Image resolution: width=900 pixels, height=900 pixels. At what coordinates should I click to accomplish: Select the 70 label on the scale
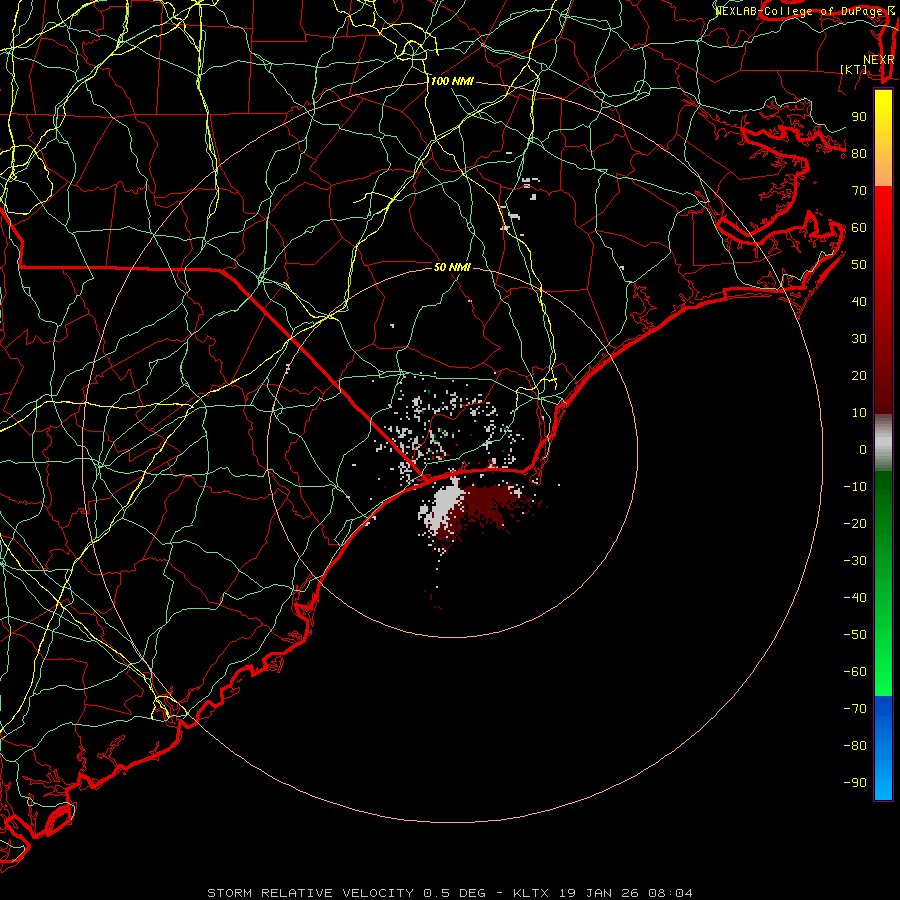click(859, 191)
